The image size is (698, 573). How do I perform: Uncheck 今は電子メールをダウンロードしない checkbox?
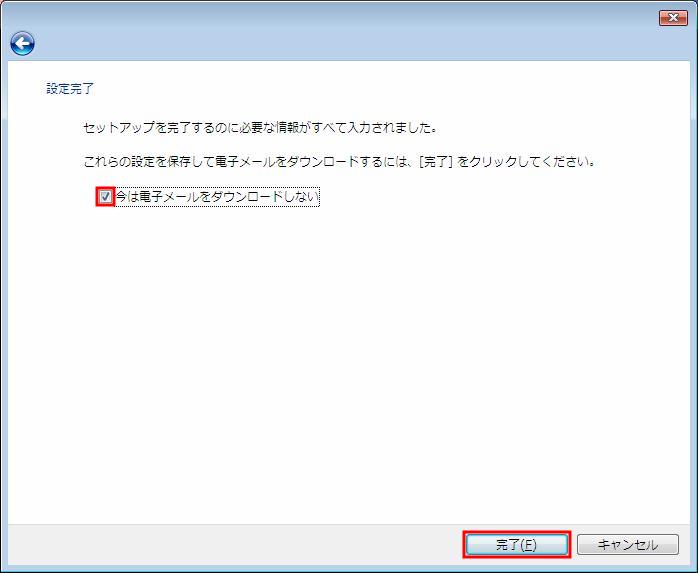tap(106, 196)
